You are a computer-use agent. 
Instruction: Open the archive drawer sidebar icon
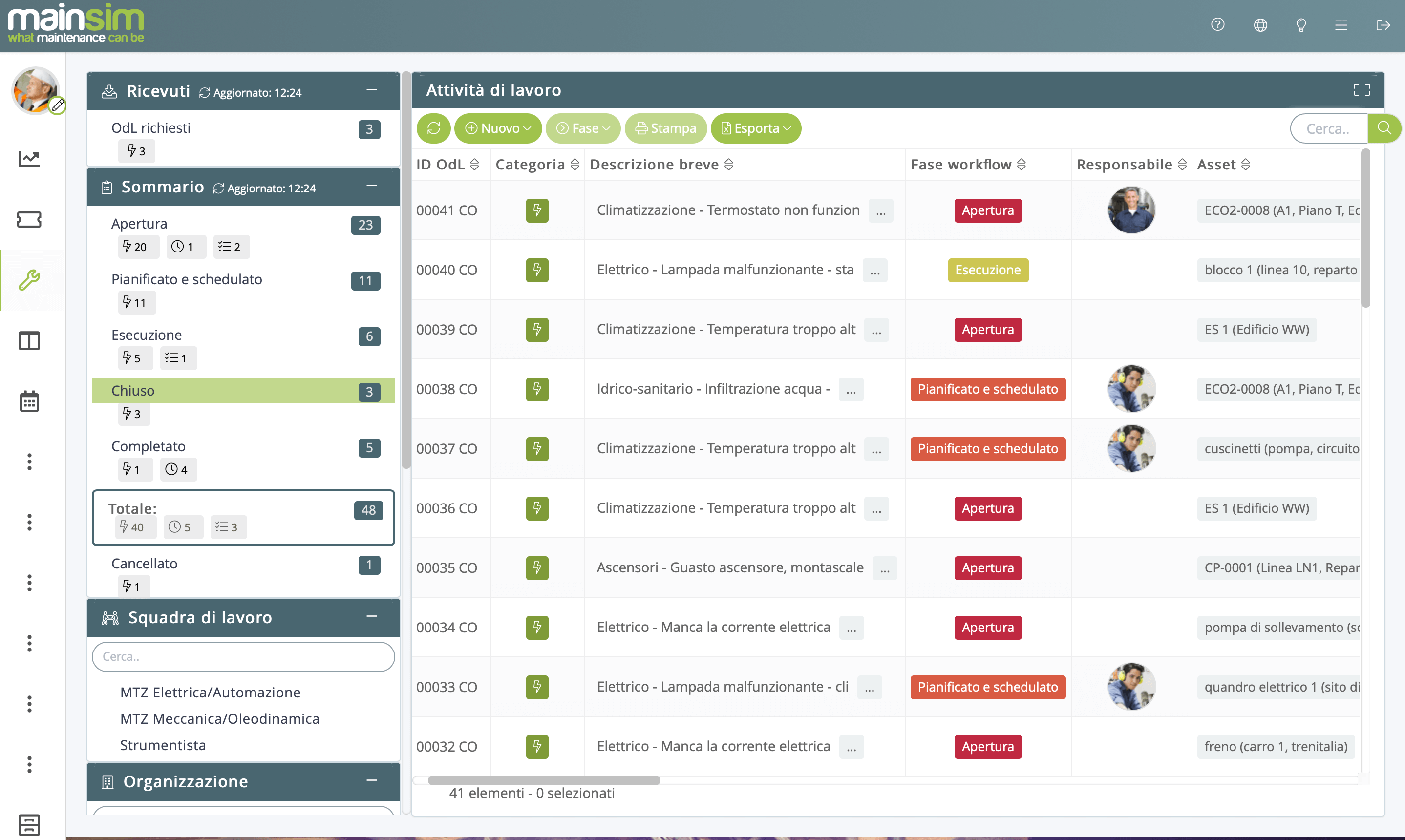pos(29,824)
